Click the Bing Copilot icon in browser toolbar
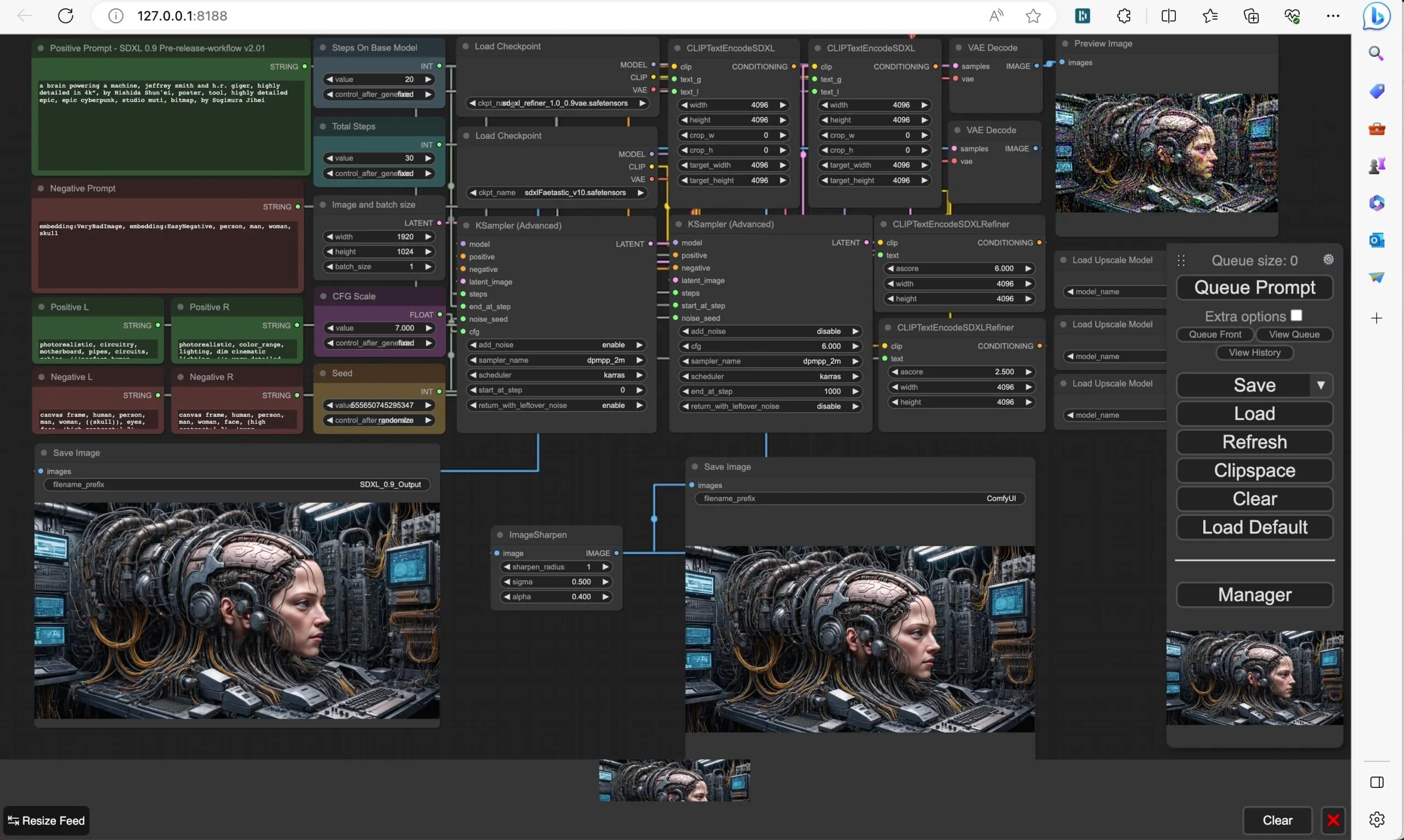Screen dimensions: 1404x840 1375,15
